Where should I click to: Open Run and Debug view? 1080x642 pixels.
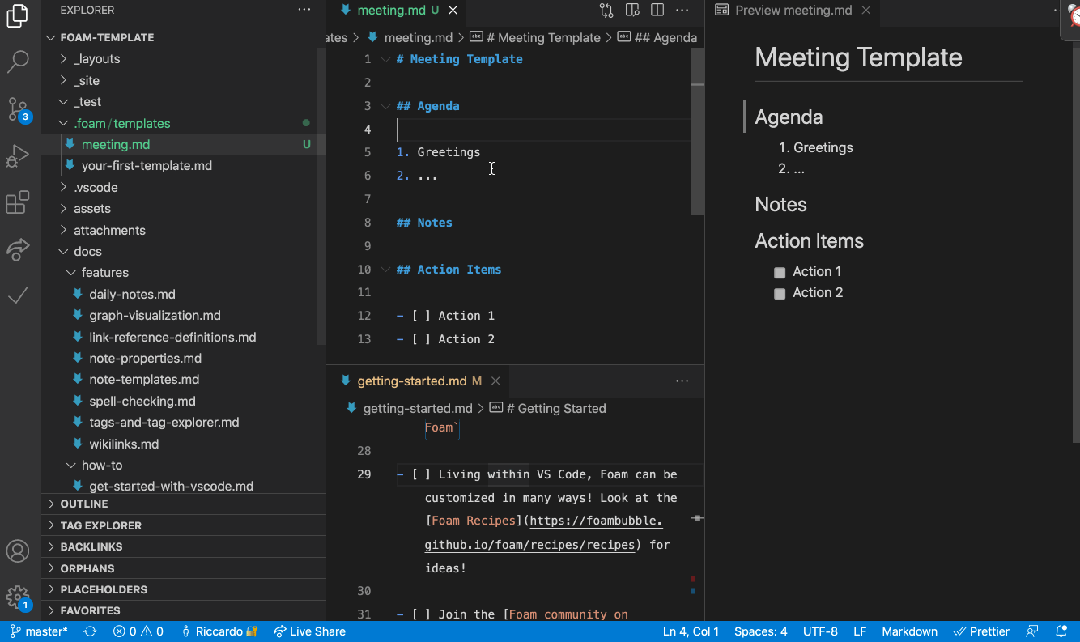pos(17,156)
